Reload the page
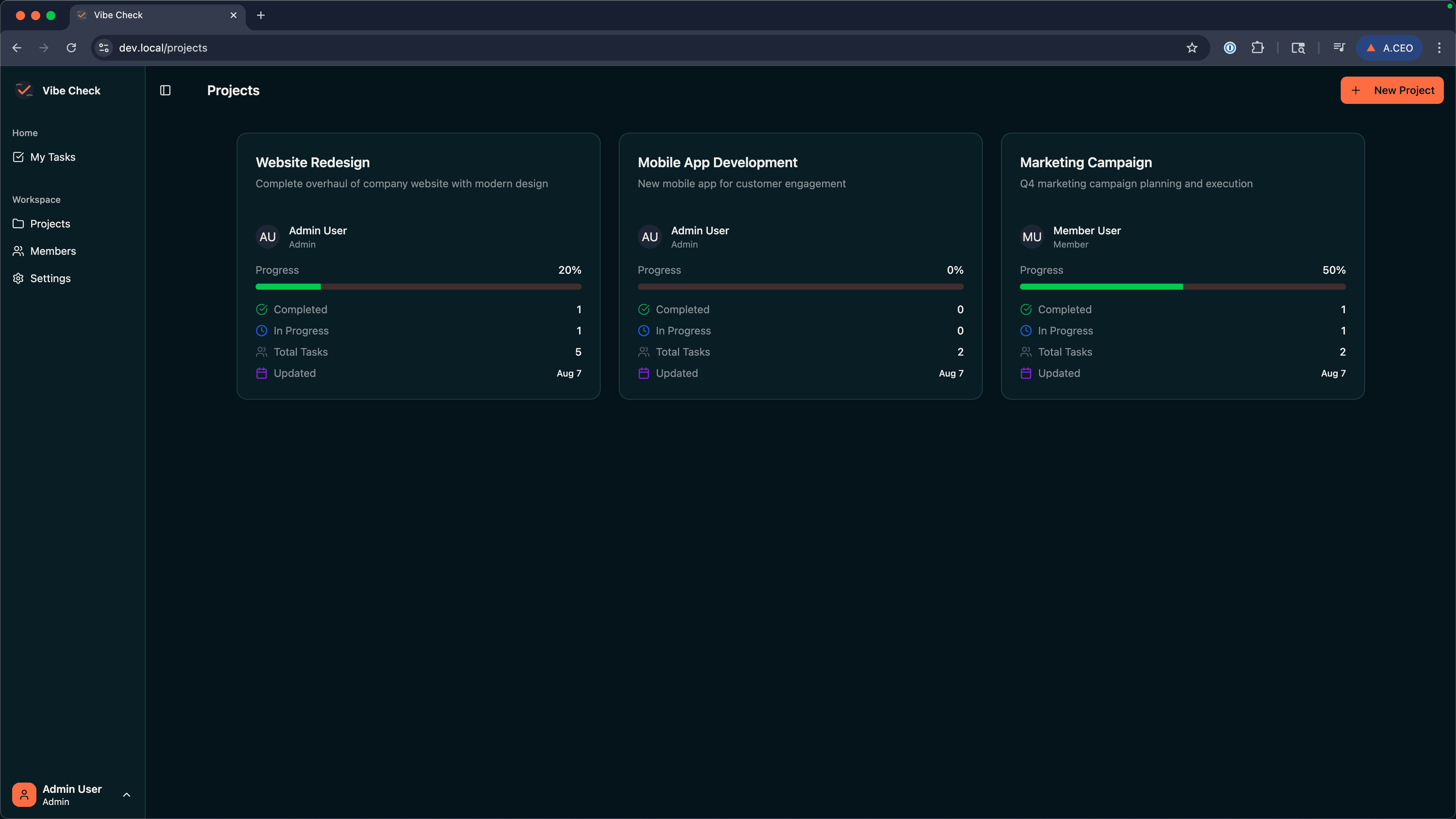Viewport: 1456px width, 819px height. (71, 48)
